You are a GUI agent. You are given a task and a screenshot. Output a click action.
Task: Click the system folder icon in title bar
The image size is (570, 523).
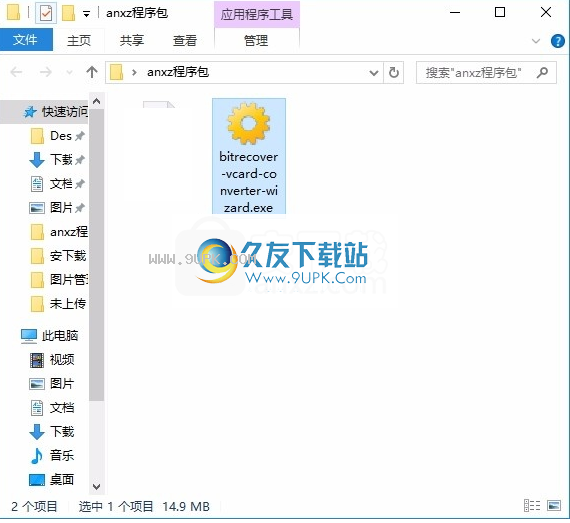click(x=13, y=12)
